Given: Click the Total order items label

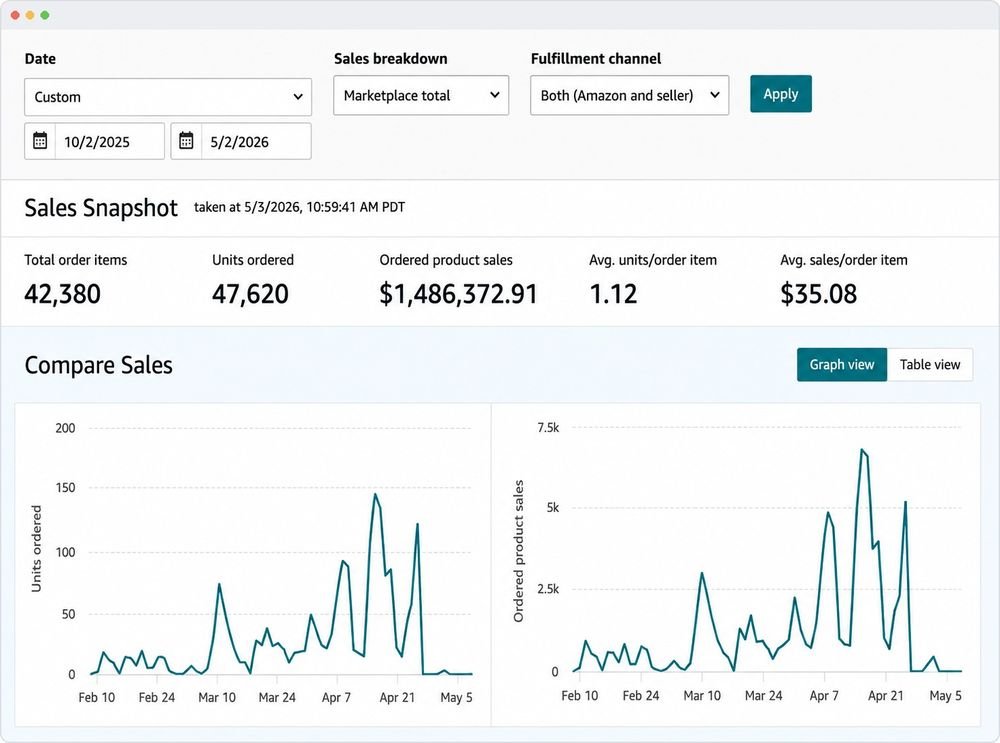Looking at the screenshot, I should [76, 260].
